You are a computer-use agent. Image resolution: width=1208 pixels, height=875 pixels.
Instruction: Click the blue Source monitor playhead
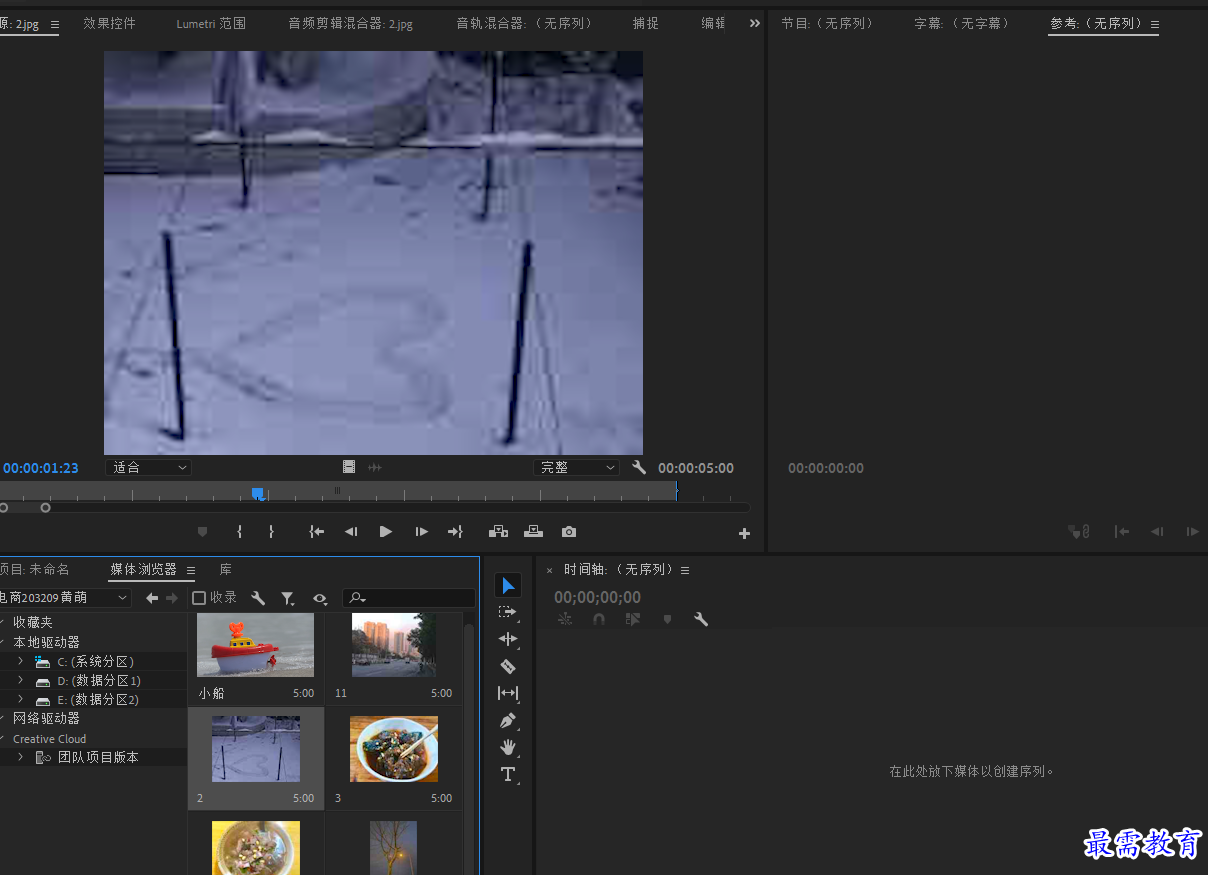(x=258, y=493)
